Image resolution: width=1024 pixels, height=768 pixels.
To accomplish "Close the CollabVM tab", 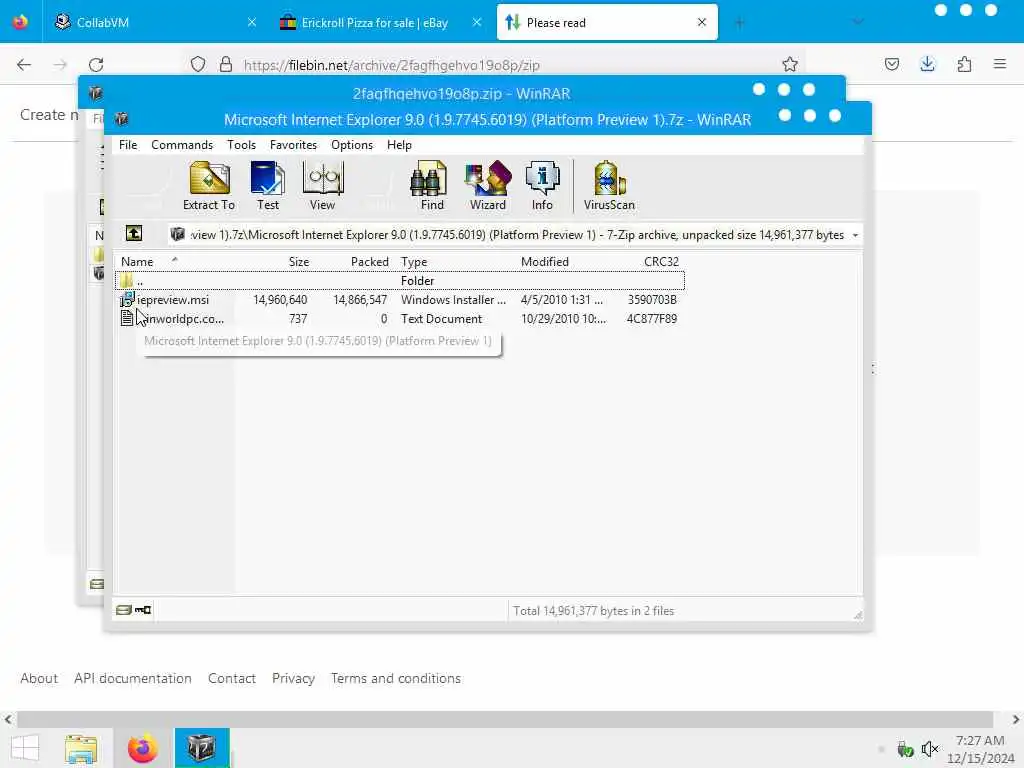I will click(252, 22).
